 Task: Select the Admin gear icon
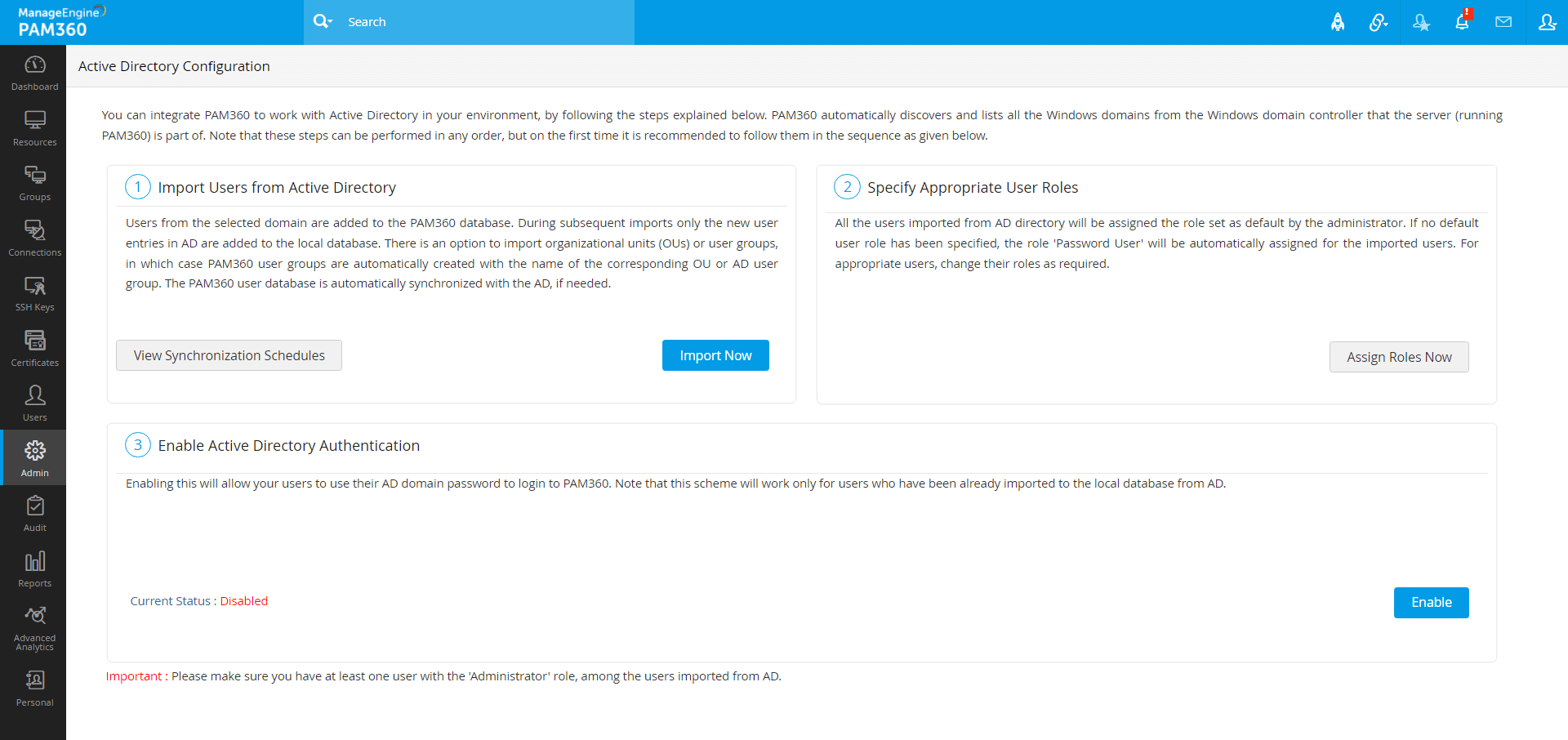(x=35, y=450)
